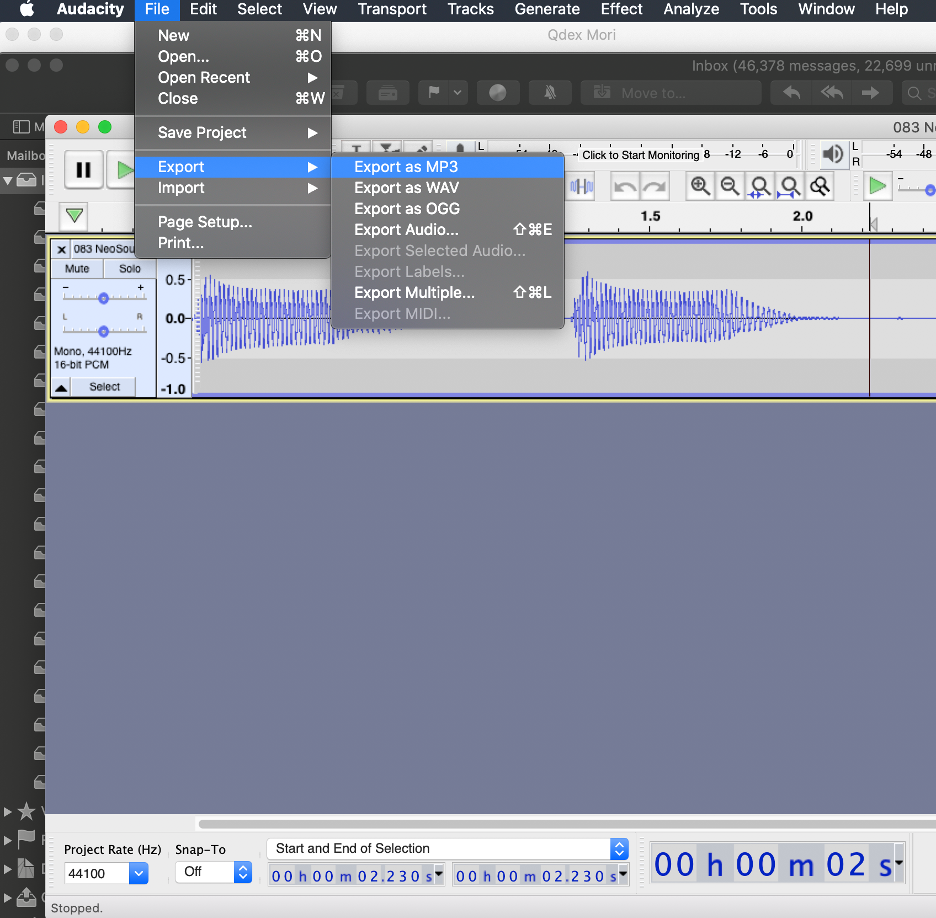
Task: Click the Undo arrow icon
Action: point(625,187)
